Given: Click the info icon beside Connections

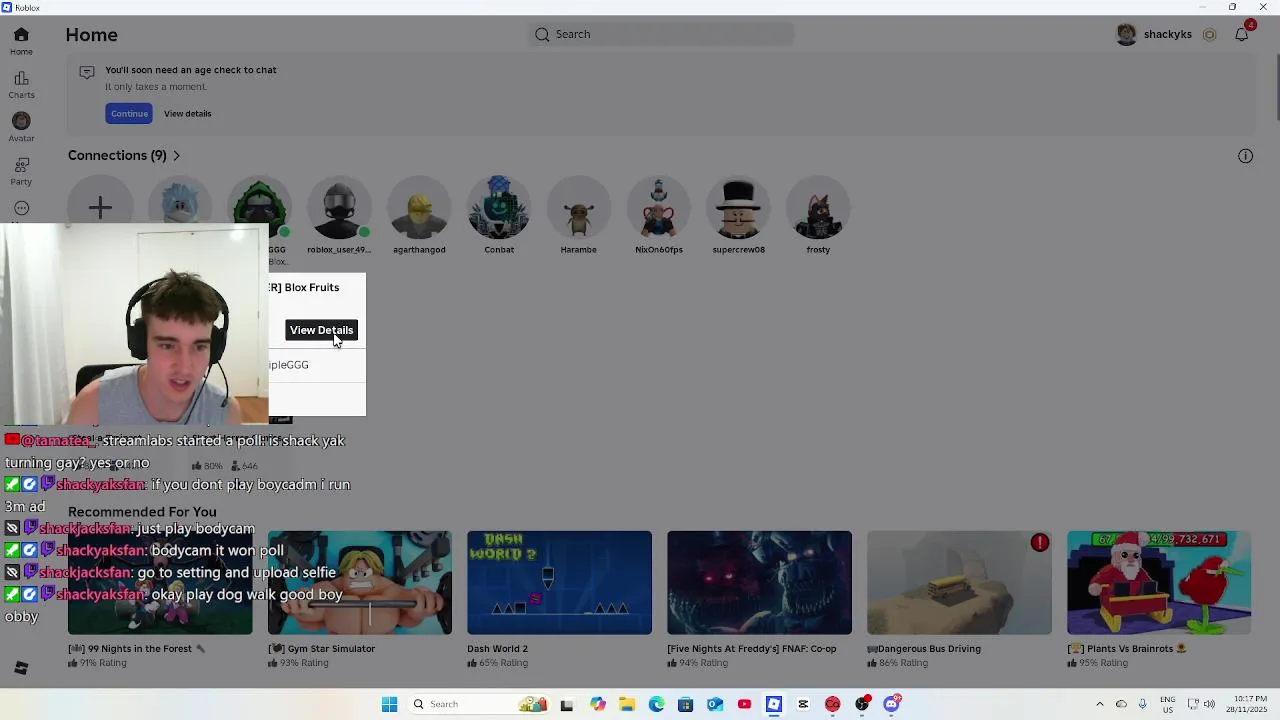Looking at the screenshot, I should pos(1245,156).
